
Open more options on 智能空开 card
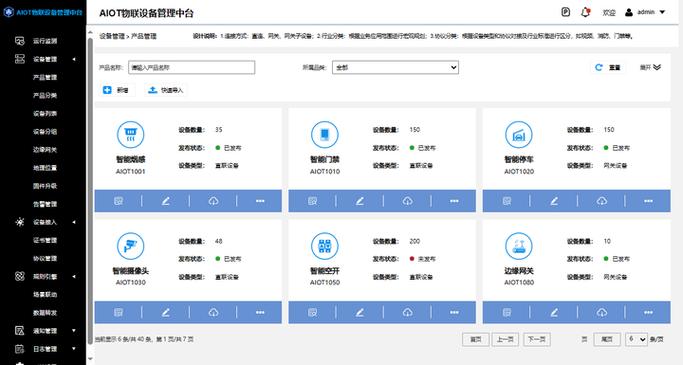click(454, 312)
